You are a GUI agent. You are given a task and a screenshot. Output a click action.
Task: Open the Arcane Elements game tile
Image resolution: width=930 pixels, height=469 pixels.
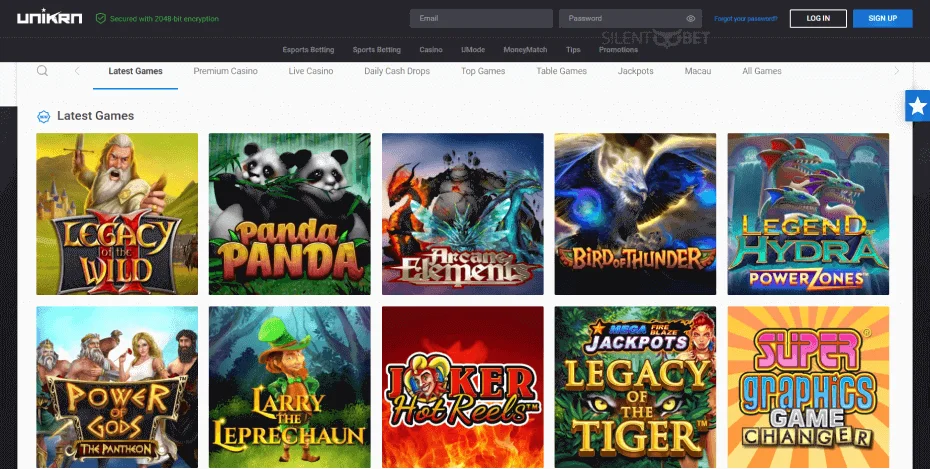[463, 214]
